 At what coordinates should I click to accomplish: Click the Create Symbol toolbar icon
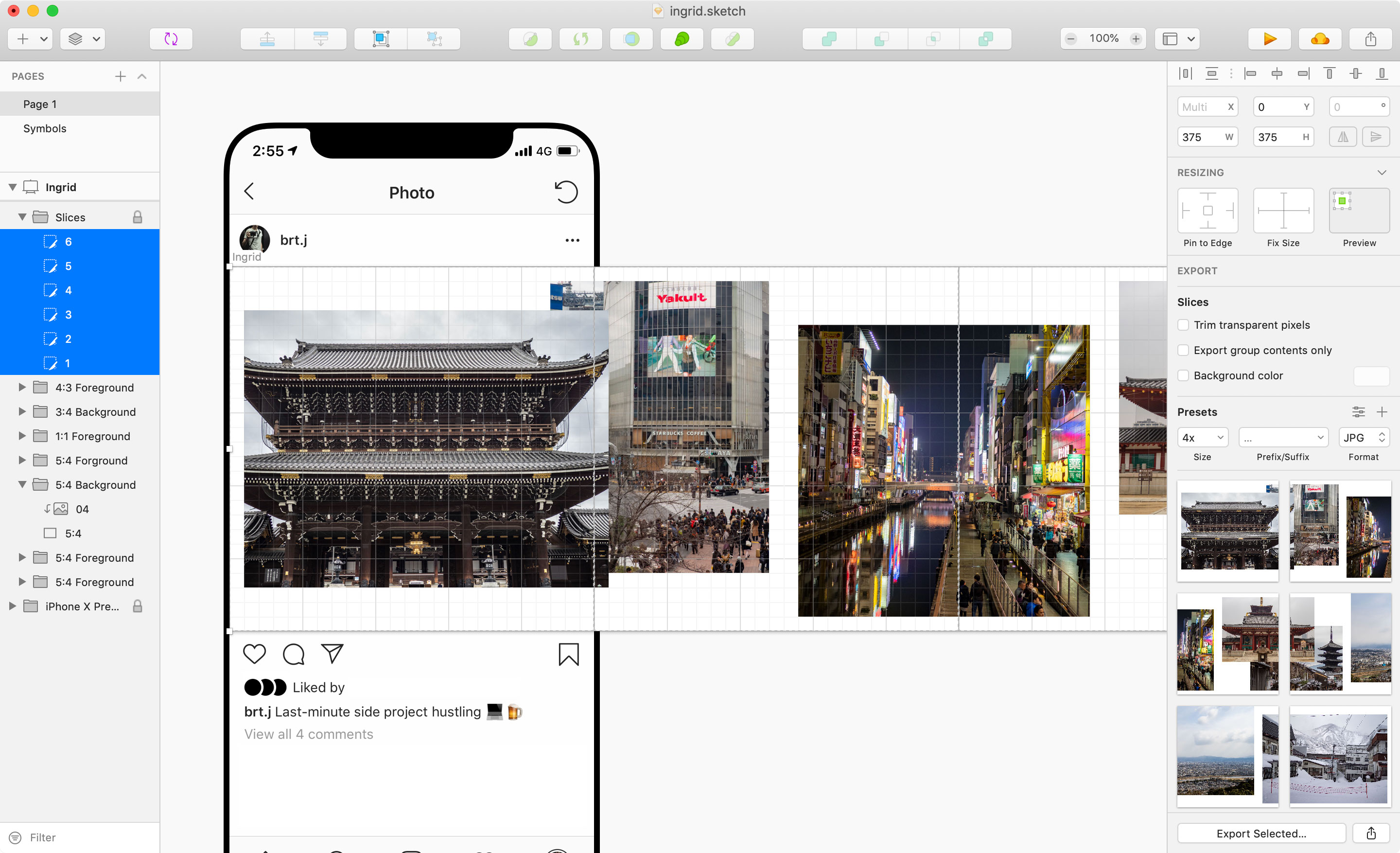(171, 38)
